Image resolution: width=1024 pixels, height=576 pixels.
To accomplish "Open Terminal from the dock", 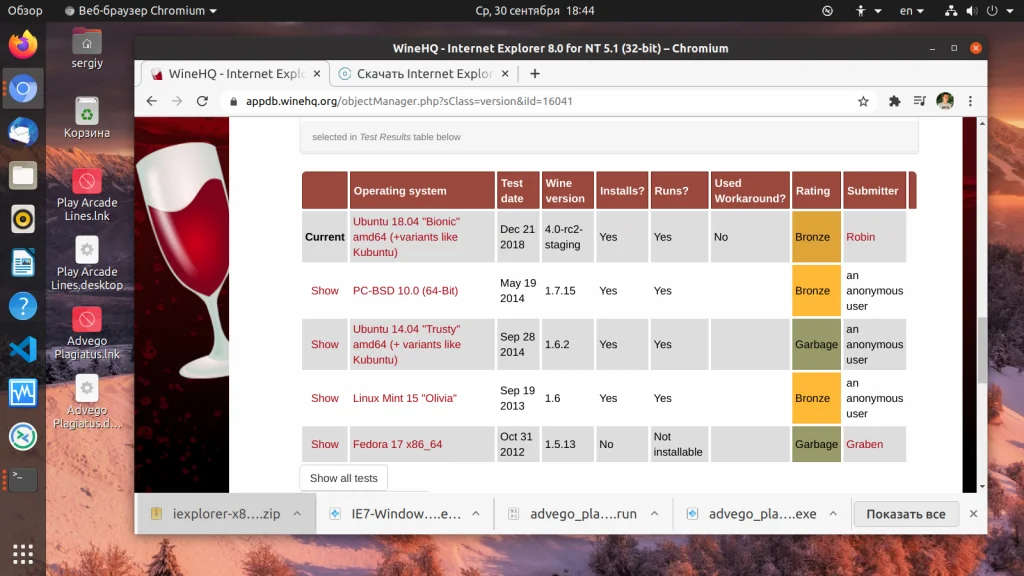I will coord(23,480).
